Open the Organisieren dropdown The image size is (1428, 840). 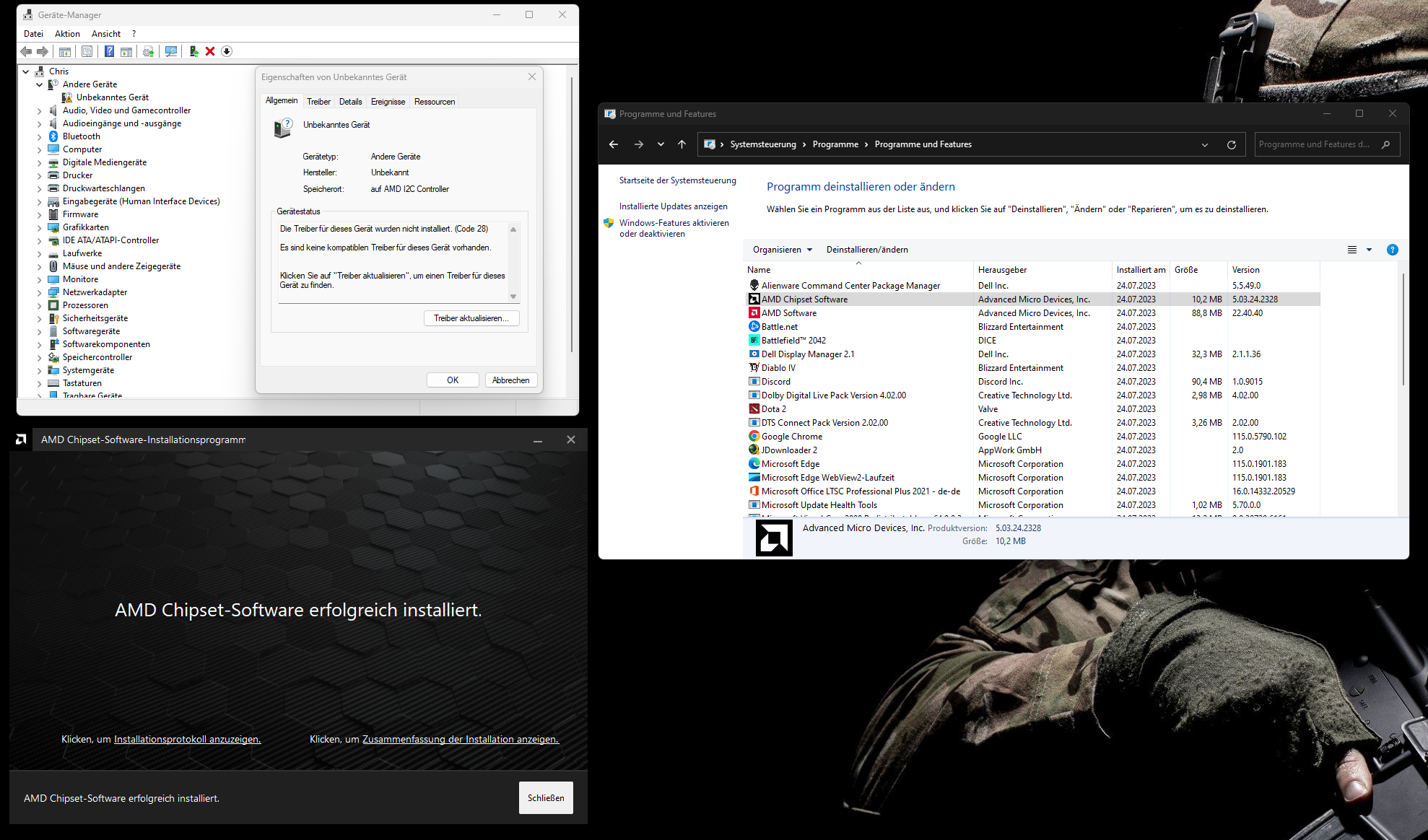(x=783, y=250)
